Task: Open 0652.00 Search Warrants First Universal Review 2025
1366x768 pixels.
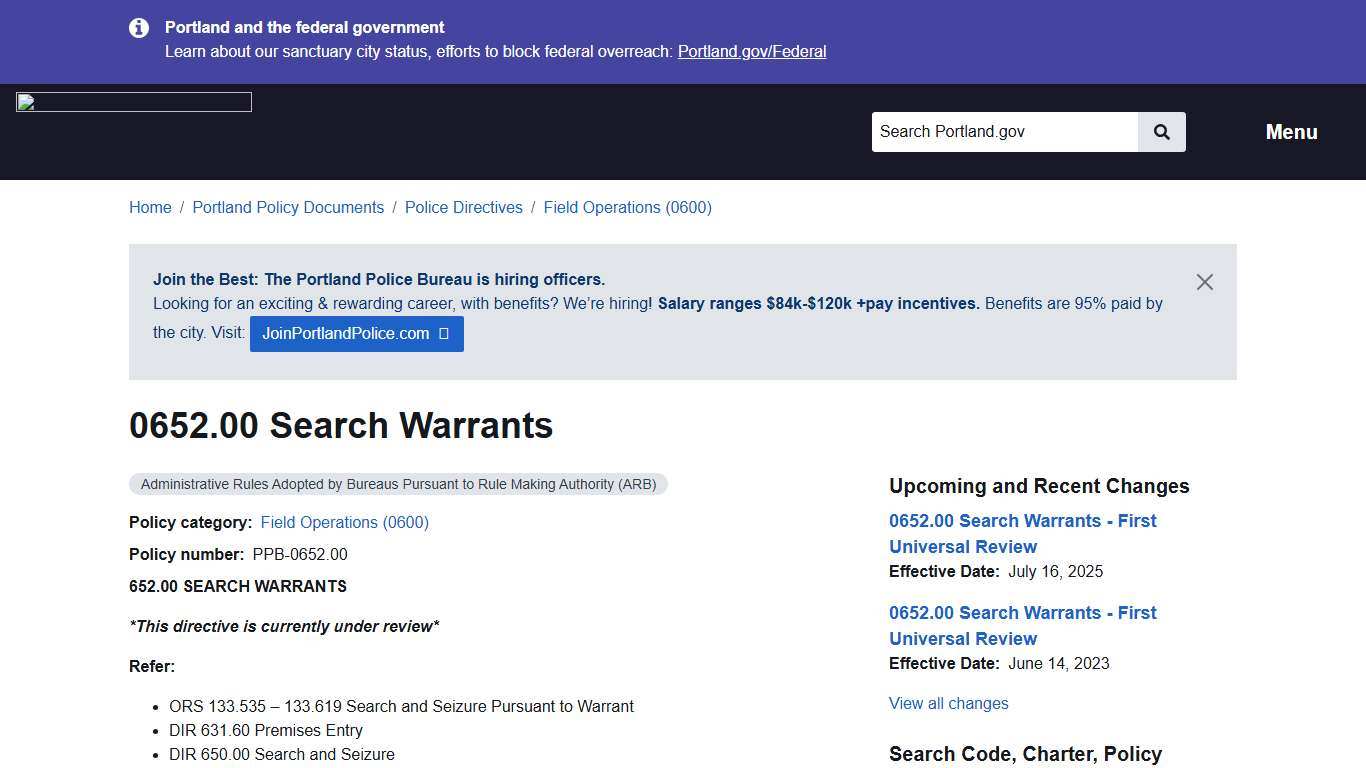Action: (x=1022, y=533)
